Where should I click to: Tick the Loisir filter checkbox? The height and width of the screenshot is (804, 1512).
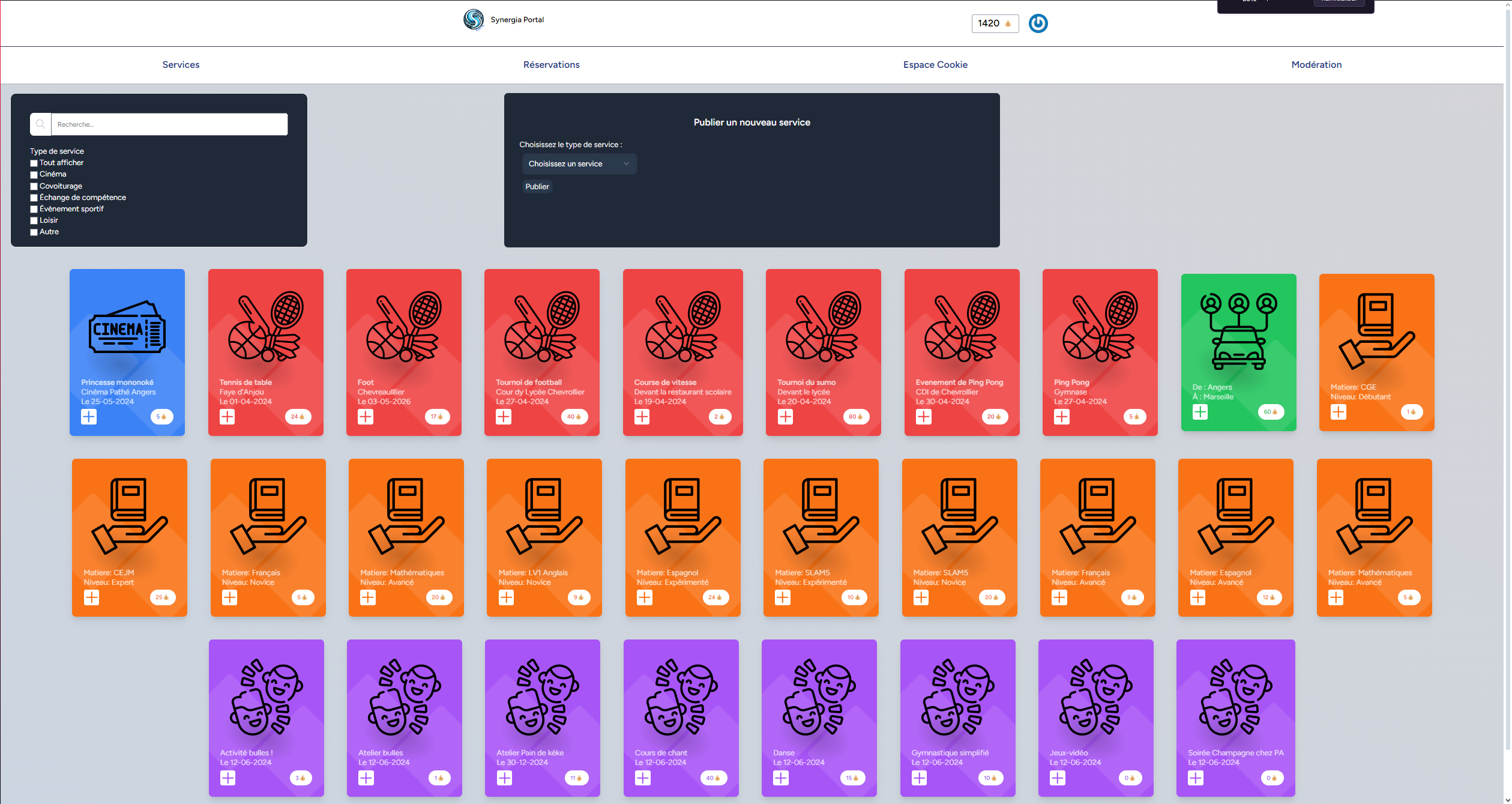coord(34,220)
